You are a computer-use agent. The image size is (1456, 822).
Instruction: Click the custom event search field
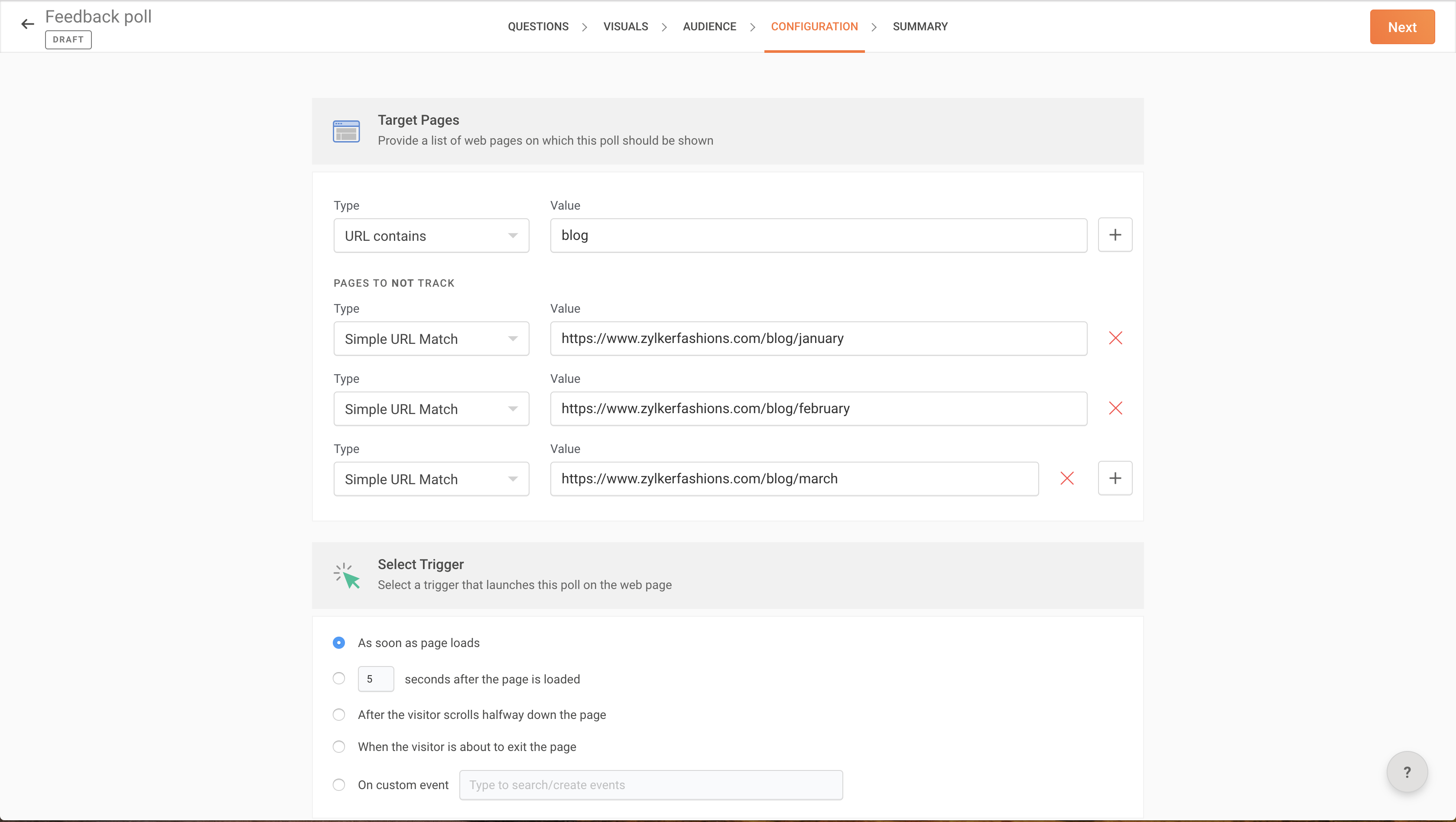click(650, 785)
